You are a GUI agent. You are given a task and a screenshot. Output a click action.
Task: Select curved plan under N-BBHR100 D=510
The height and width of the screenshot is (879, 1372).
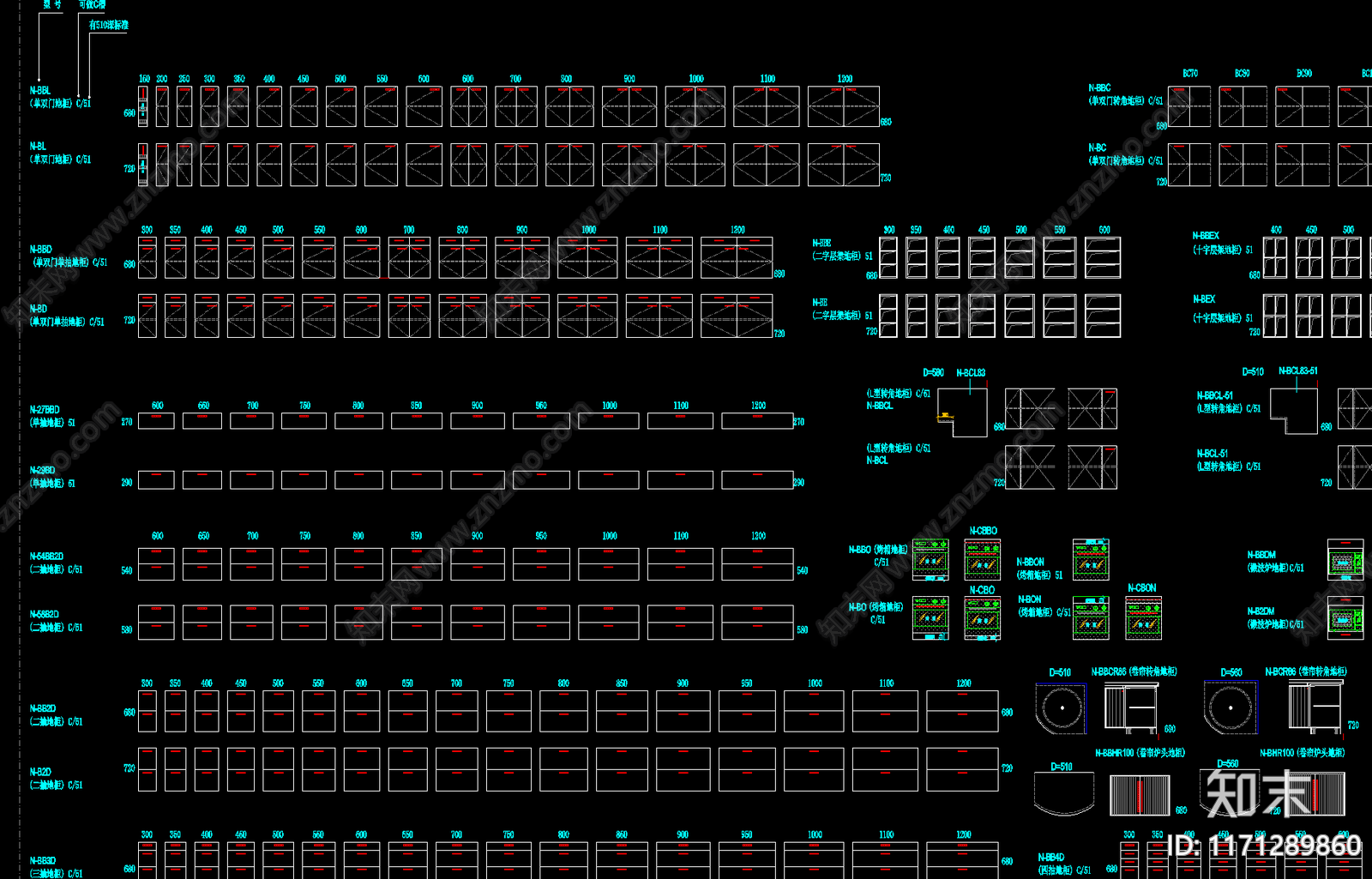click(x=1064, y=794)
